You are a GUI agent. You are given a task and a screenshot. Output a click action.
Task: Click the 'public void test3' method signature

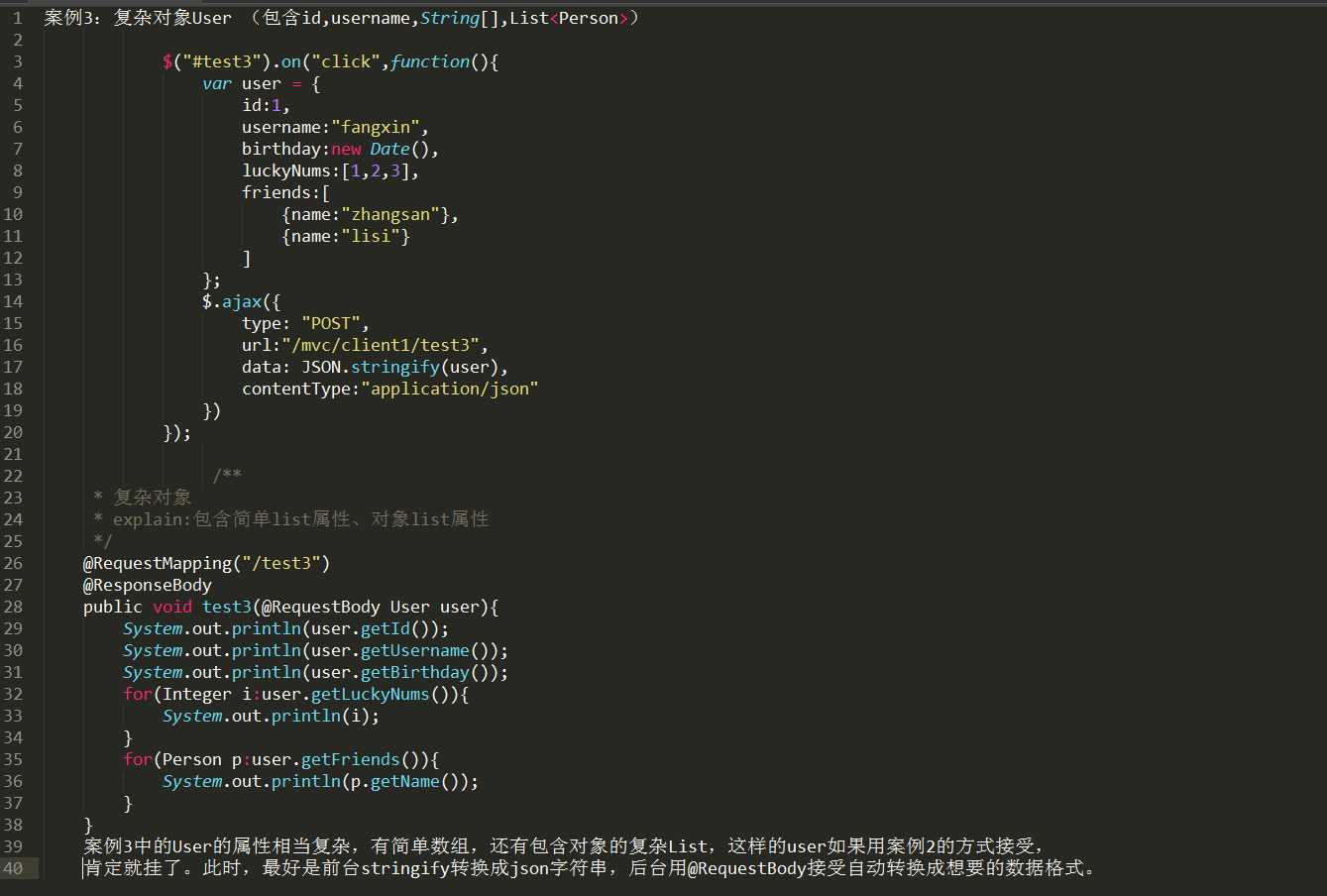point(290,607)
